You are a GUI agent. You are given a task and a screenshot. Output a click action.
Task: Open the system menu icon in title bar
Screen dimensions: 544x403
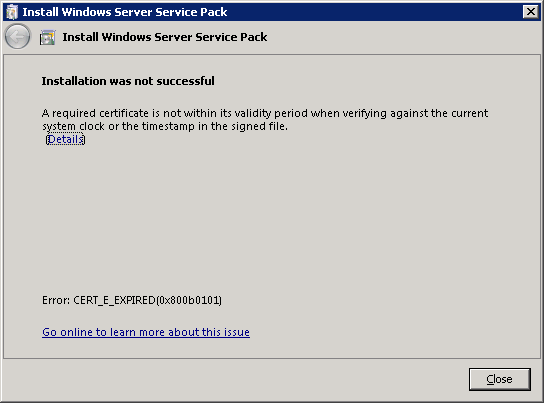[x=11, y=12]
